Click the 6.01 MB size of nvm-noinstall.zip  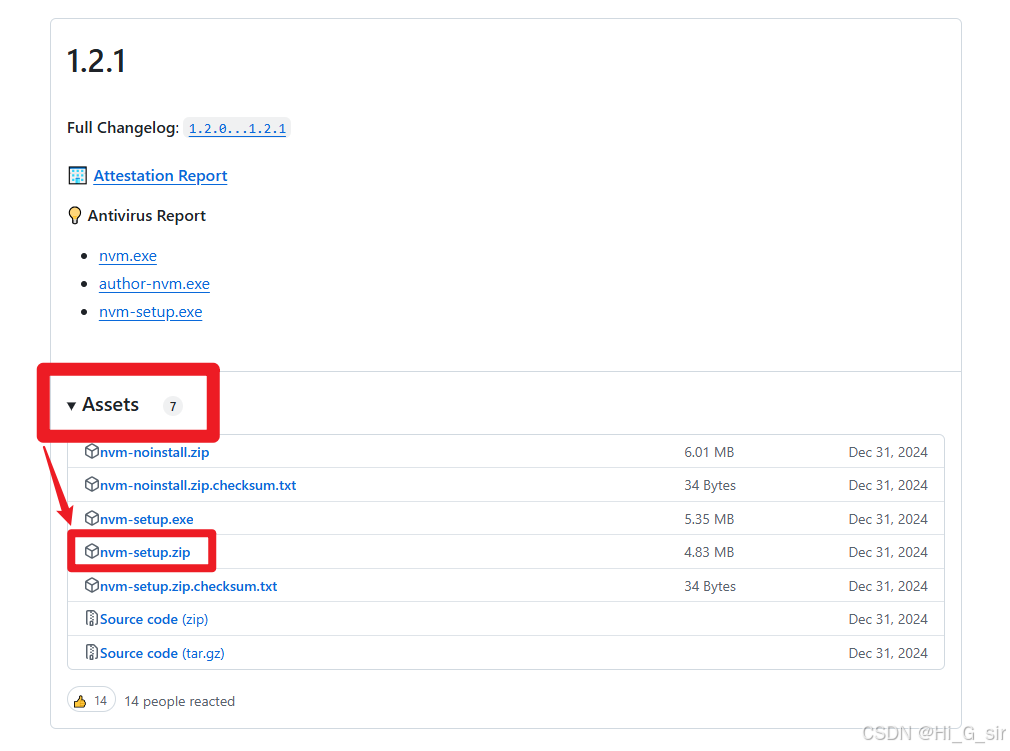(x=709, y=452)
